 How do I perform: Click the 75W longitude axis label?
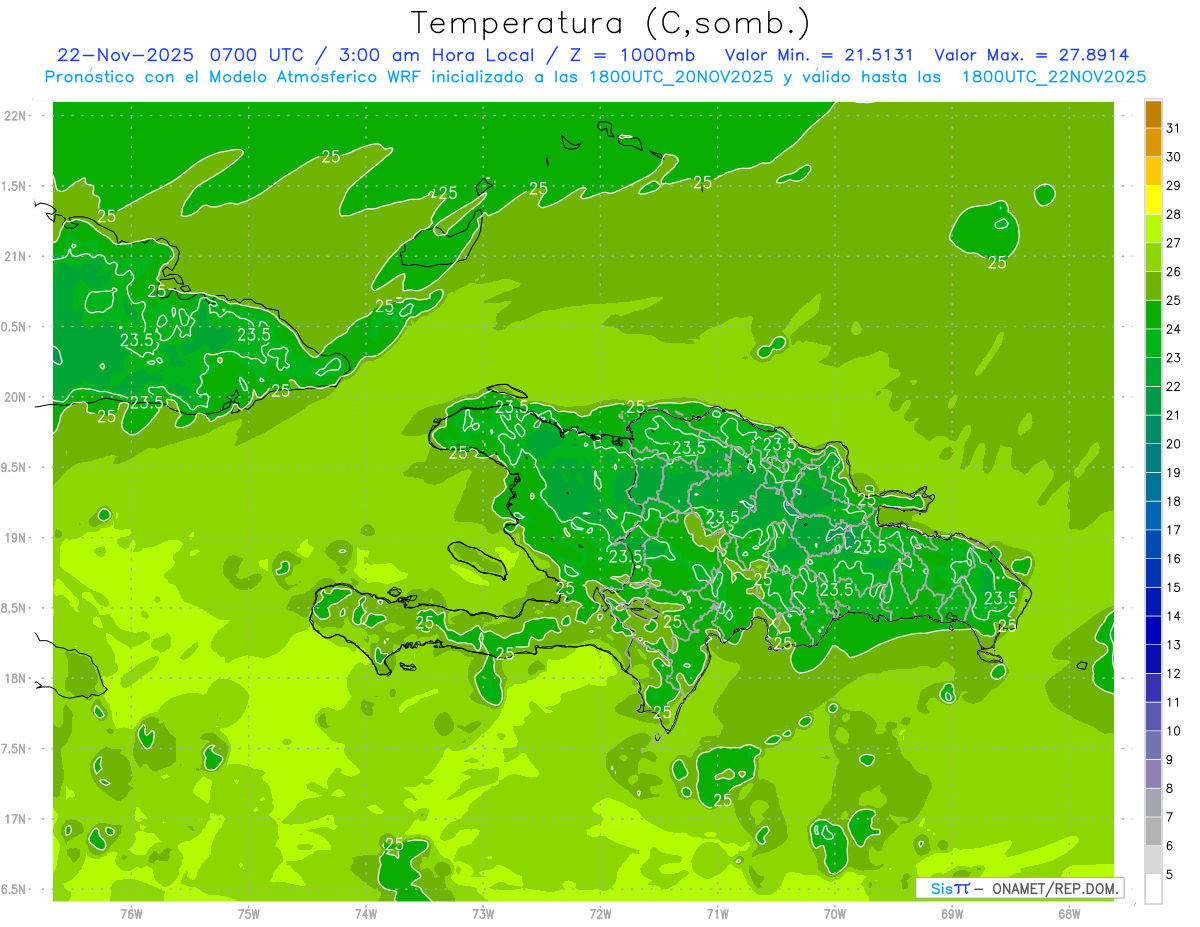249,914
